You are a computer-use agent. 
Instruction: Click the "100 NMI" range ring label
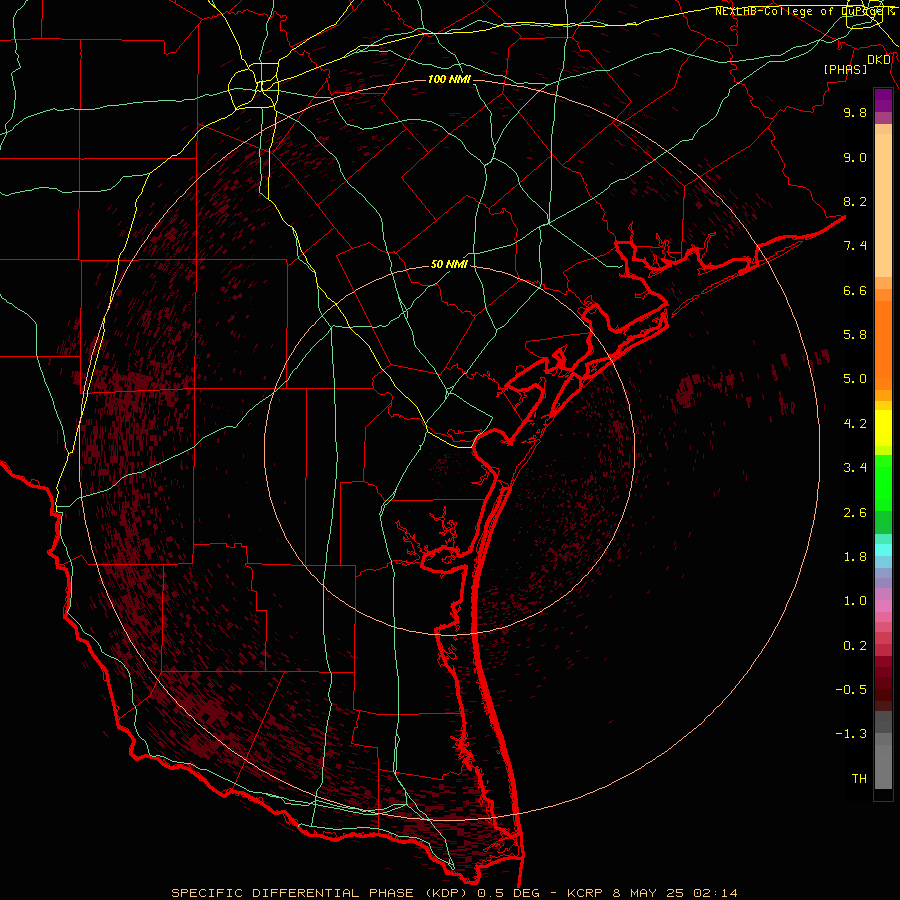pyautogui.click(x=449, y=79)
